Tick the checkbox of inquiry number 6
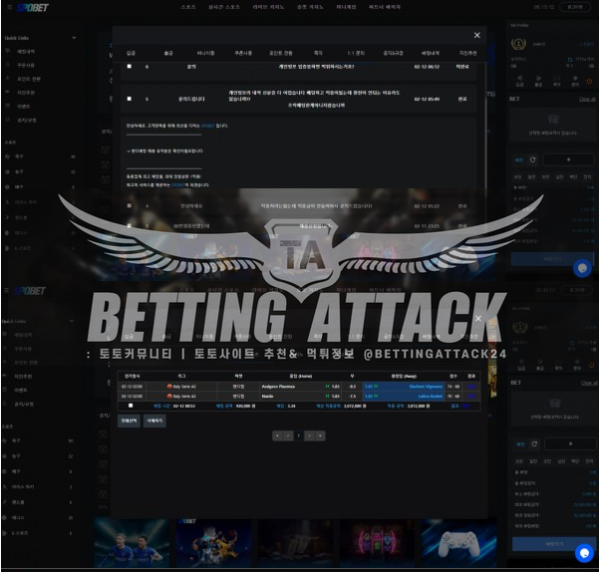600x572 pixels. point(129,66)
